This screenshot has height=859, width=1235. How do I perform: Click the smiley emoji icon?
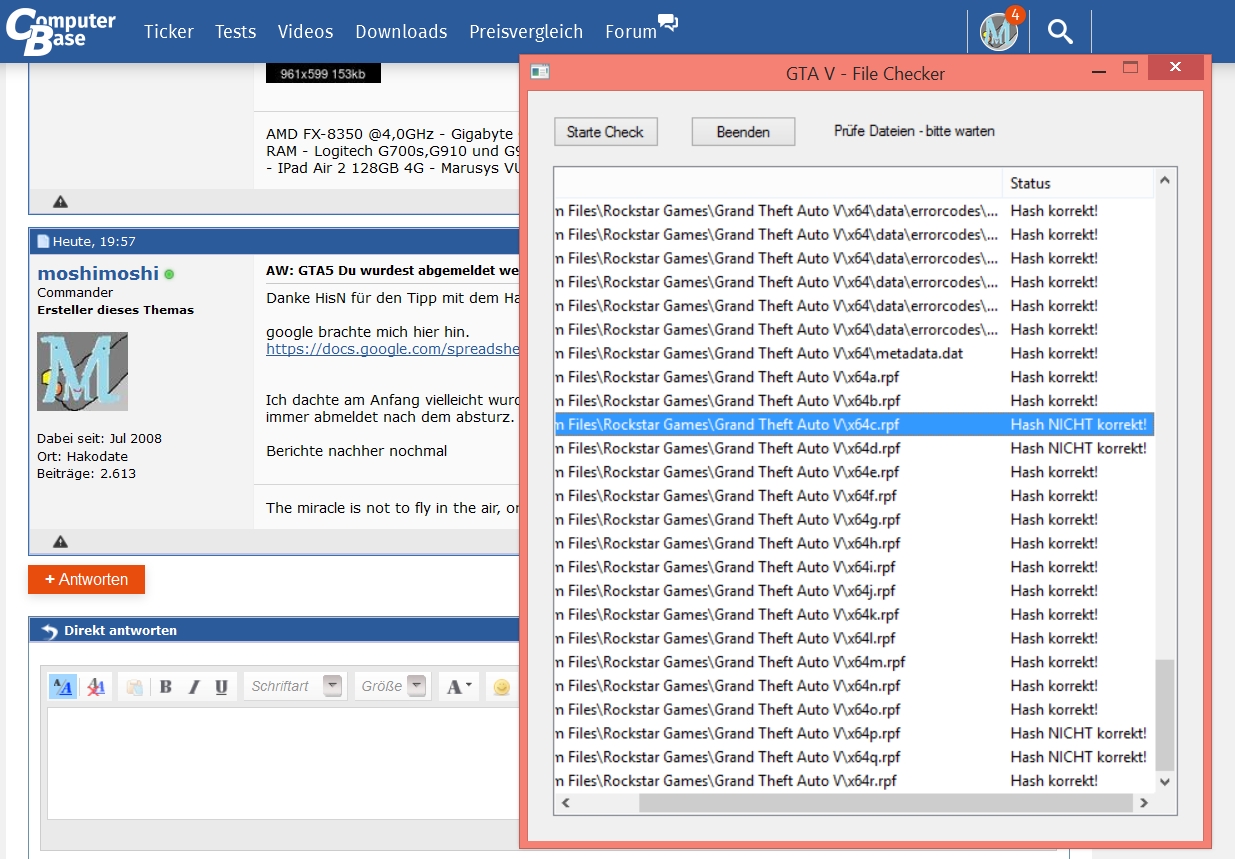[502, 687]
